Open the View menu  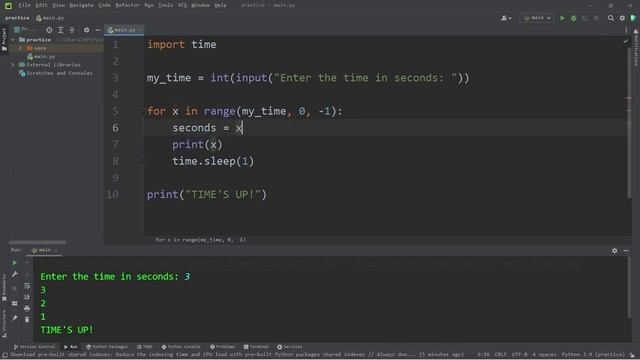(x=59, y=5)
